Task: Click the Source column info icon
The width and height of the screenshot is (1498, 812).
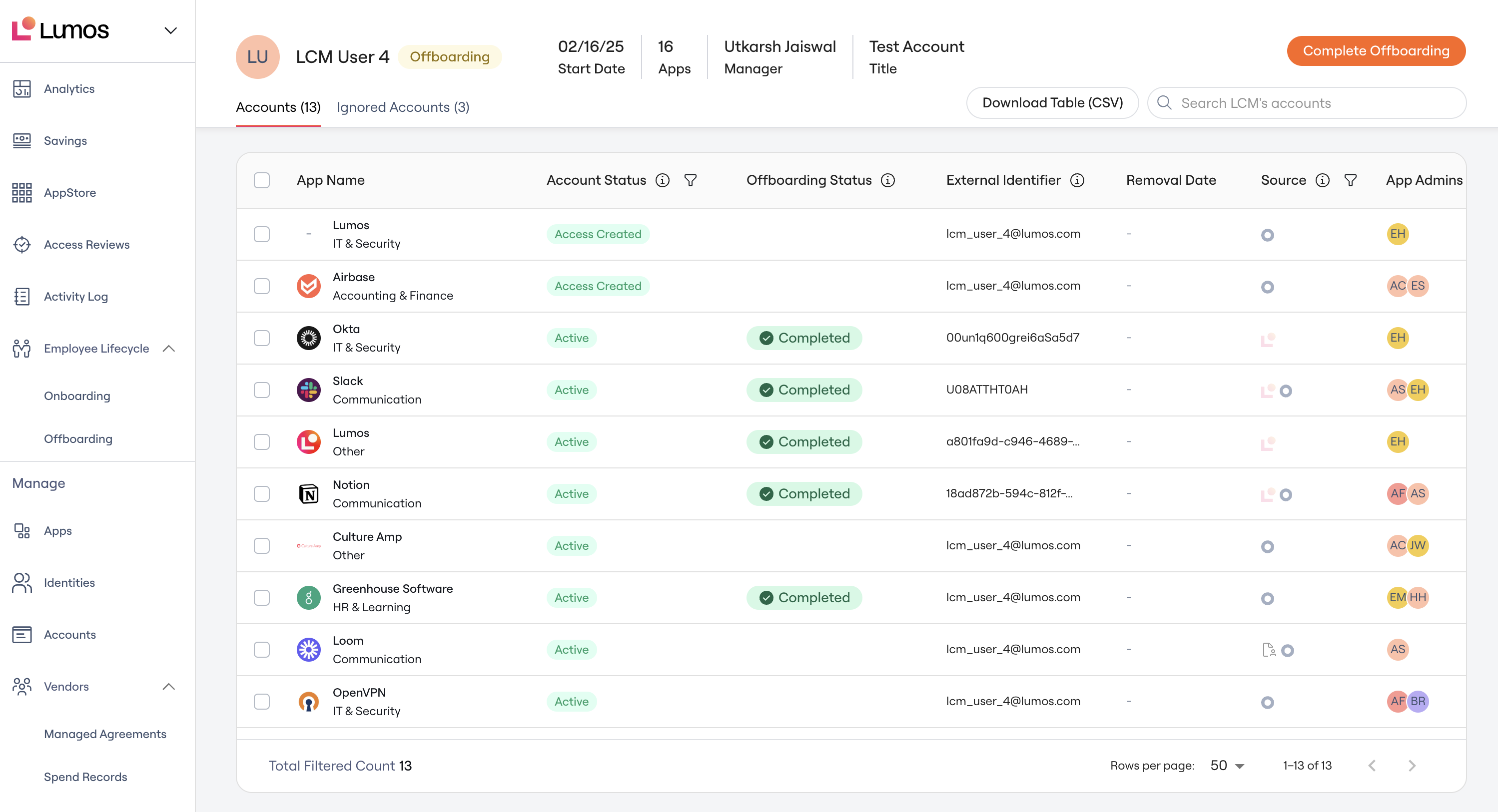Action: coord(1323,180)
